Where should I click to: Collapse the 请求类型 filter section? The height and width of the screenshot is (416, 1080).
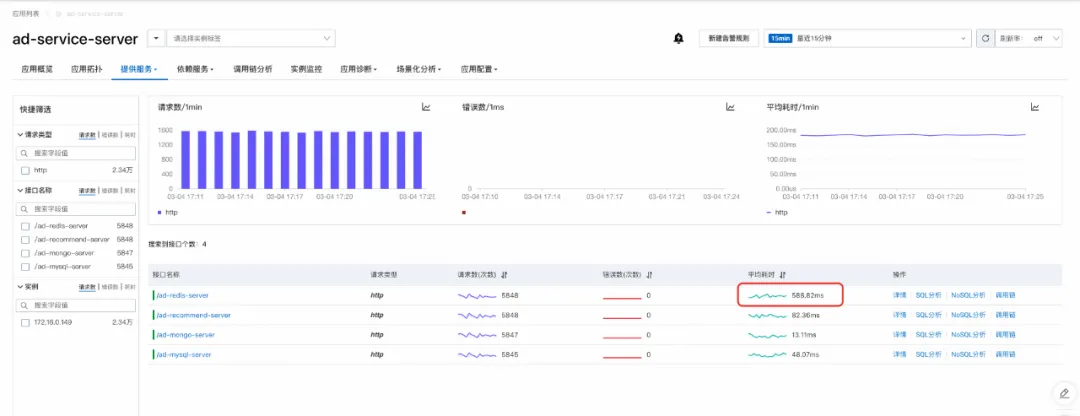click(x=20, y=134)
